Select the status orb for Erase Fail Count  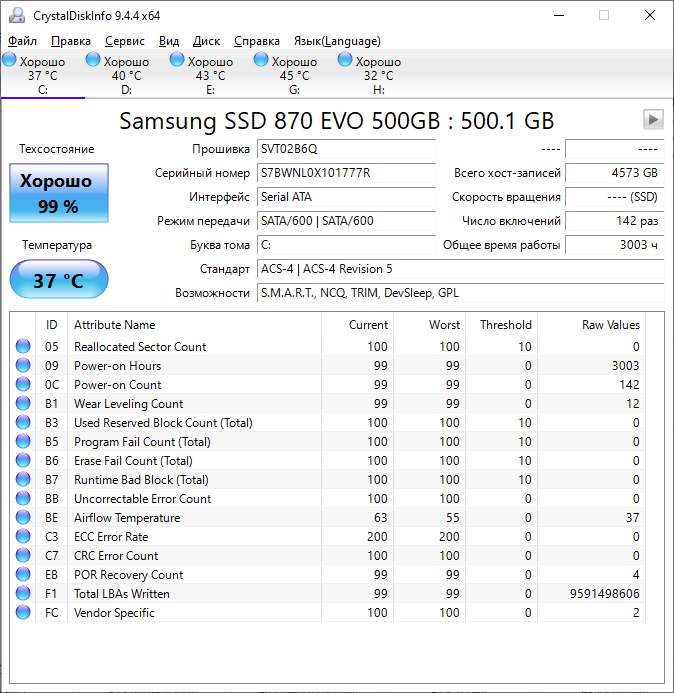click(23, 461)
